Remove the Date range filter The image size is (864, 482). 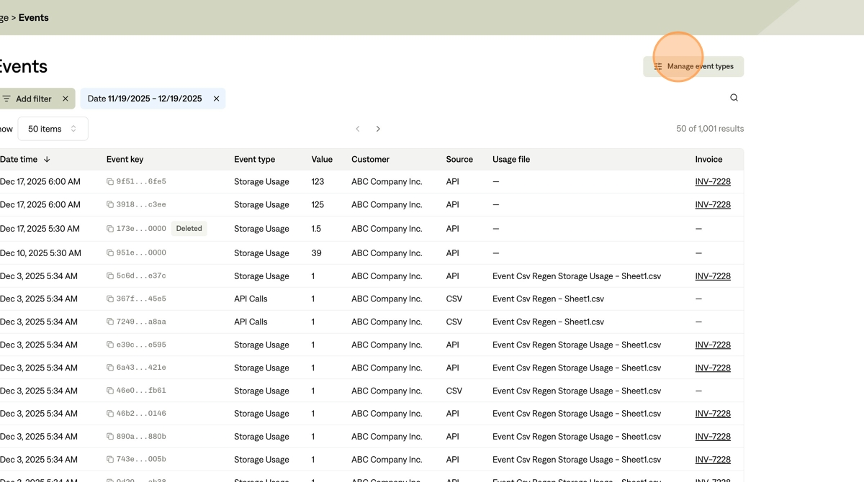point(216,99)
